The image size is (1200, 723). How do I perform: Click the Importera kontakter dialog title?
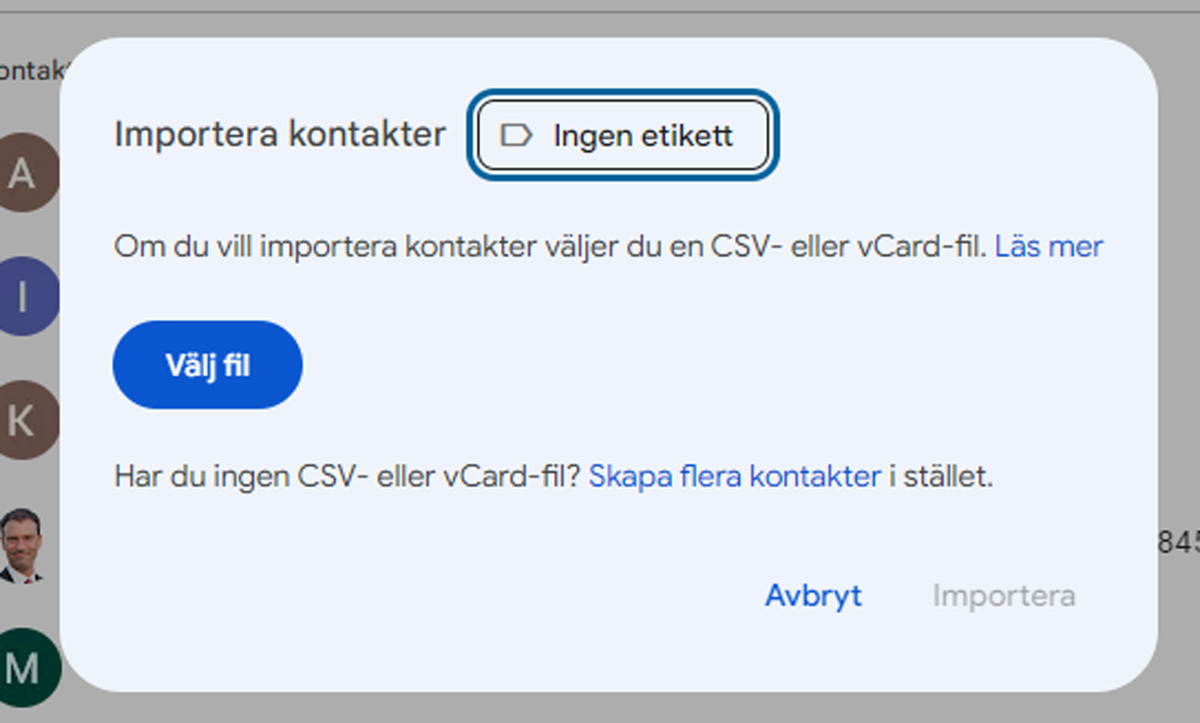pyautogui.click(x=280, y=133)
